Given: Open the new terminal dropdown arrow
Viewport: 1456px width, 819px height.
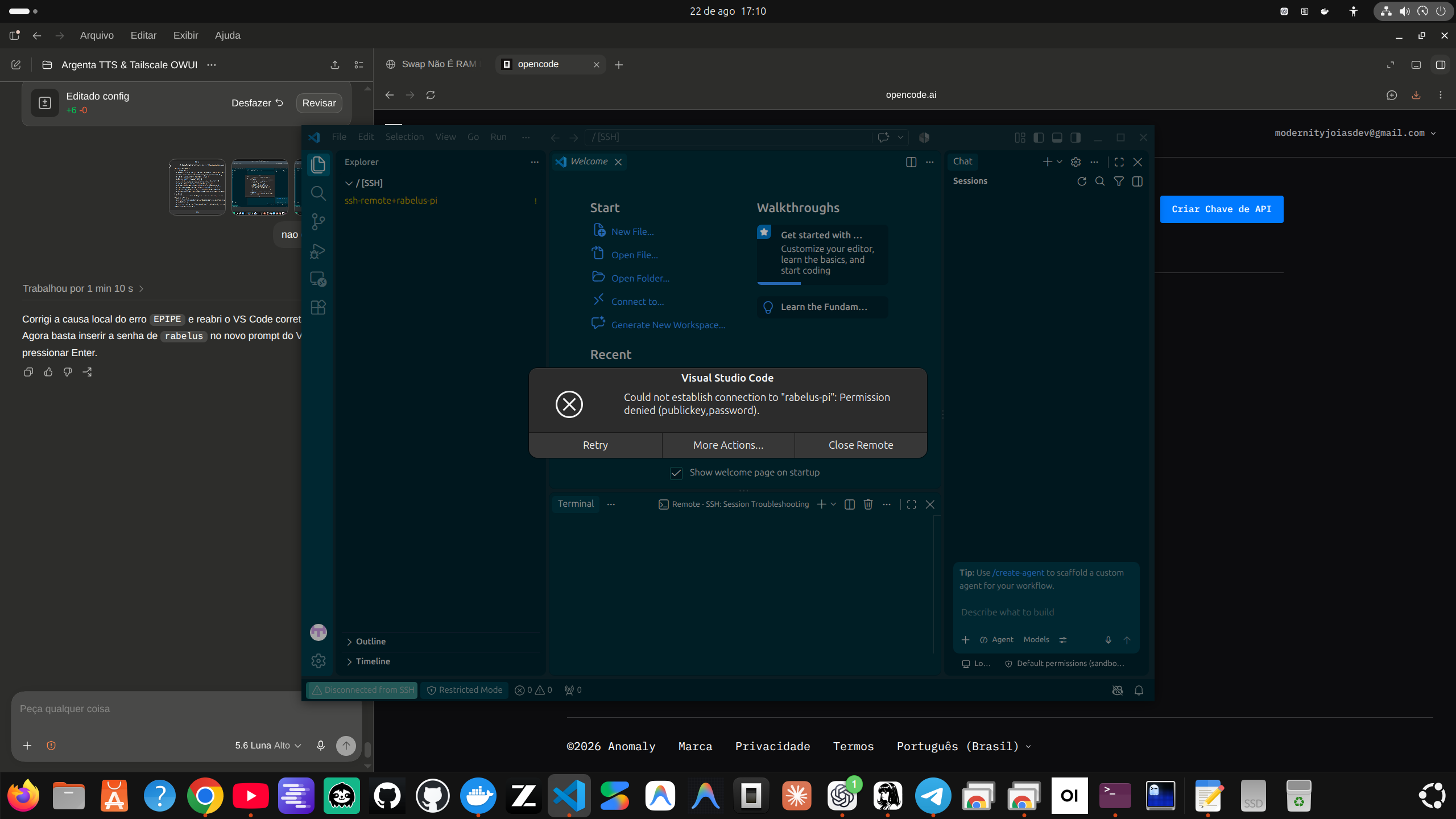Looking at the screenshot, I should click(x=834, y=504).
